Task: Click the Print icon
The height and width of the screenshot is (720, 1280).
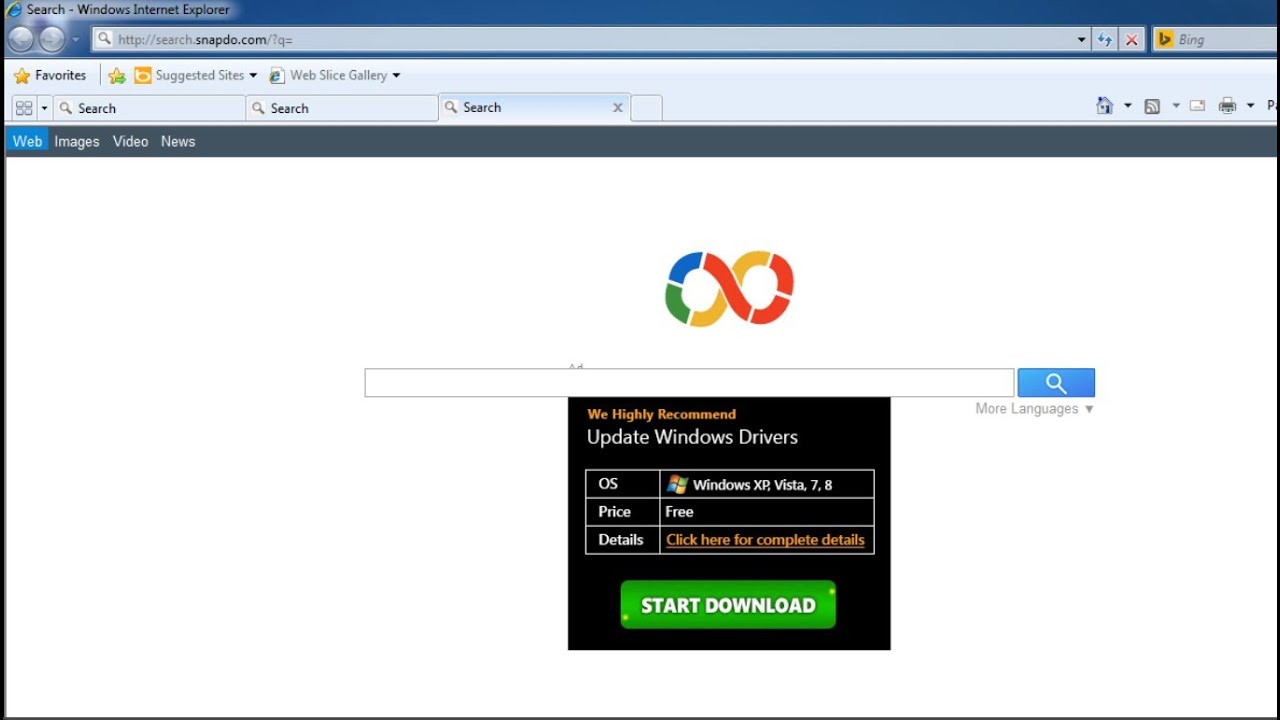Action: (1227, 106)
